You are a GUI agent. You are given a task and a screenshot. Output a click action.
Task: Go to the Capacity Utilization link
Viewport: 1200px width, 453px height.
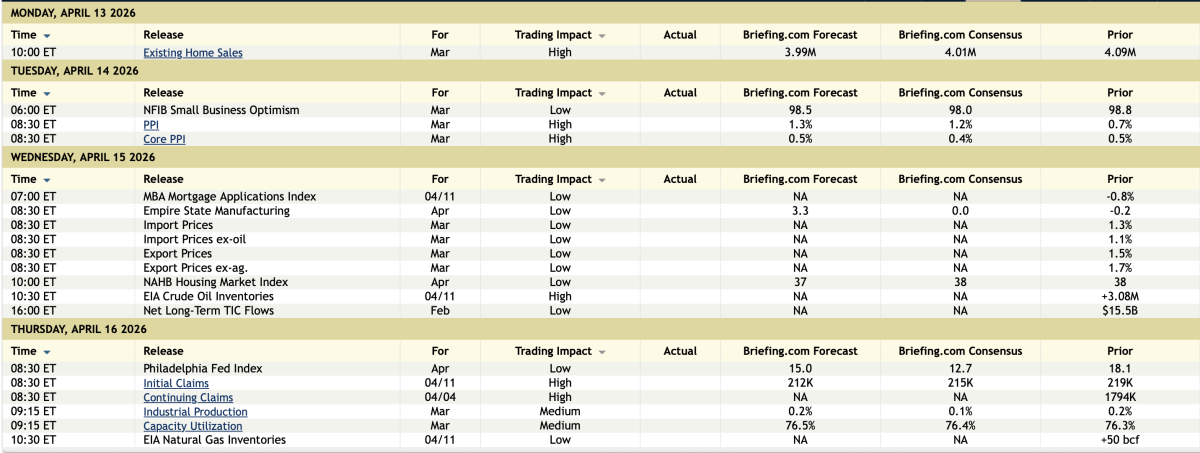coord(194,426)
